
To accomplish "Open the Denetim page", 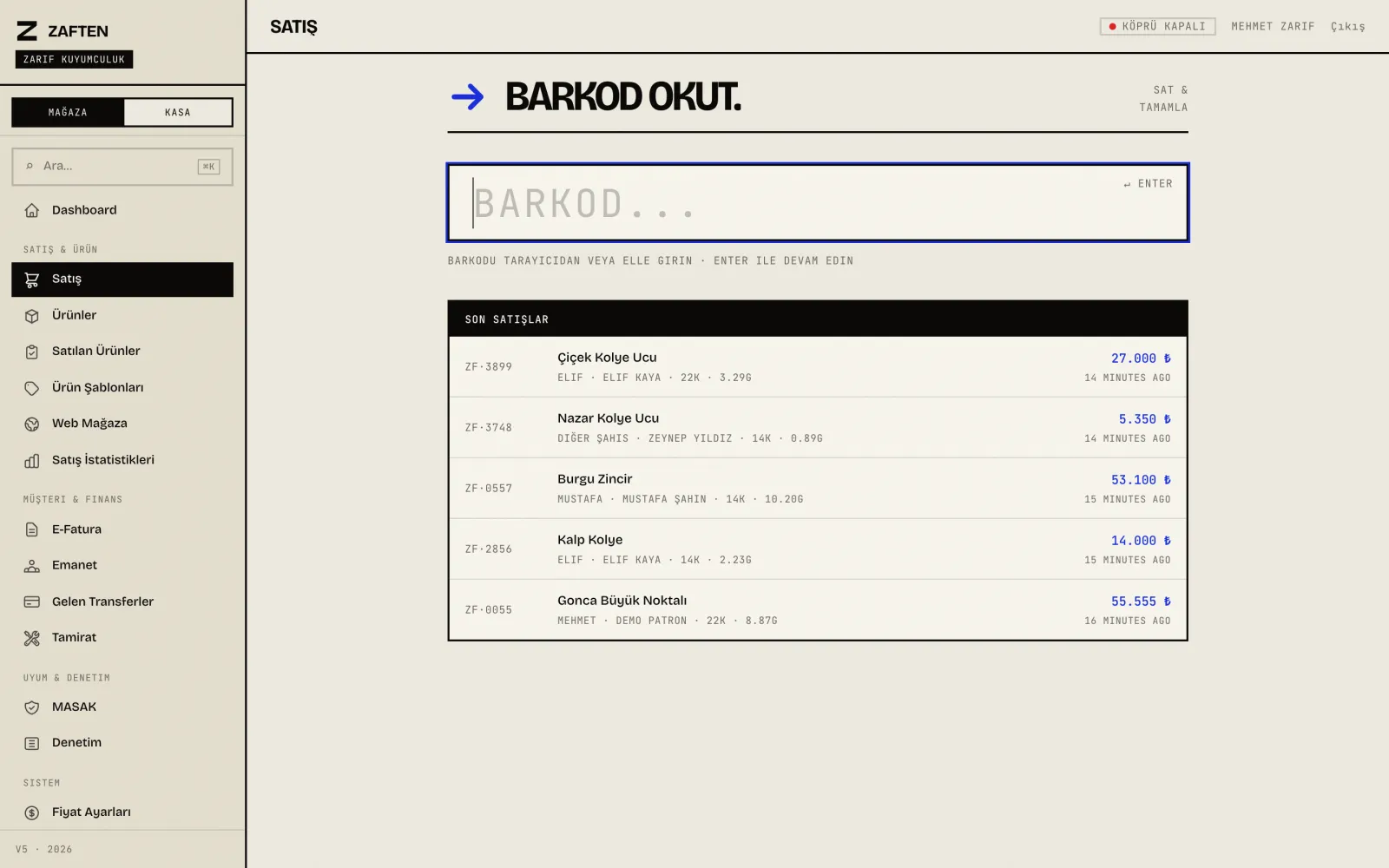I will pos(122,742).
